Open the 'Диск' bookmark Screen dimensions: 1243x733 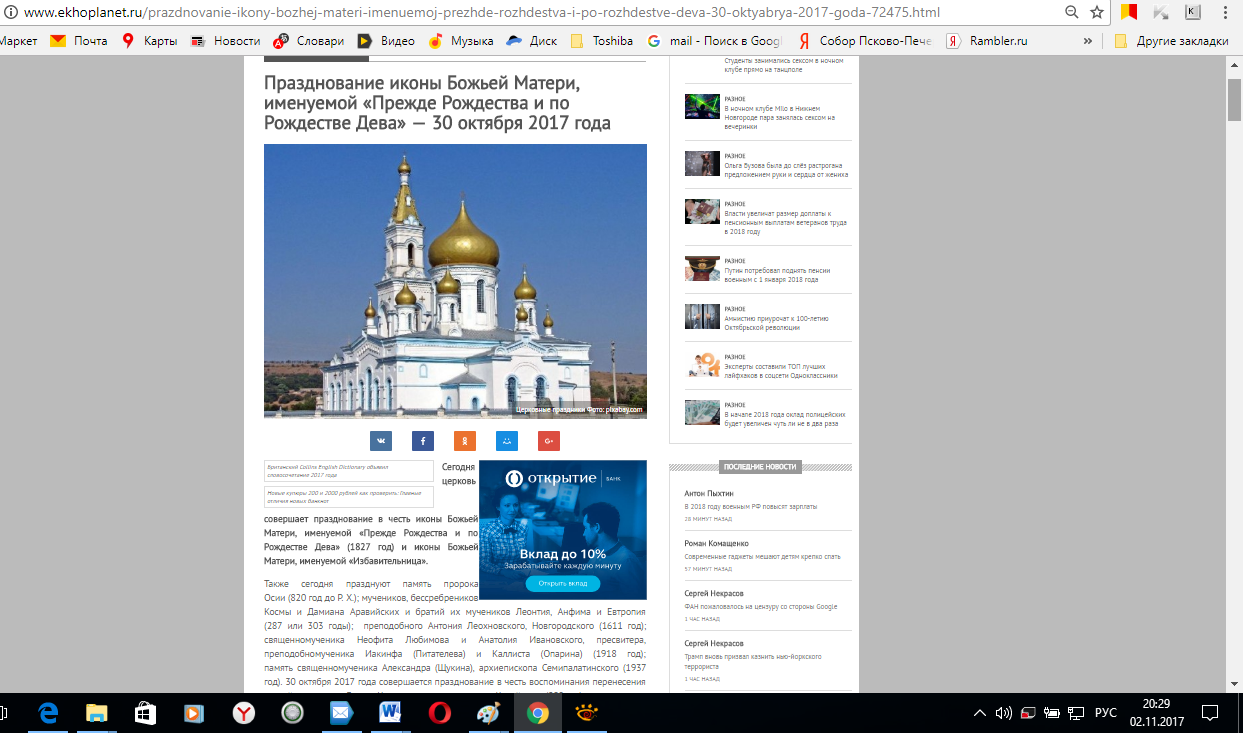[531, 41]
